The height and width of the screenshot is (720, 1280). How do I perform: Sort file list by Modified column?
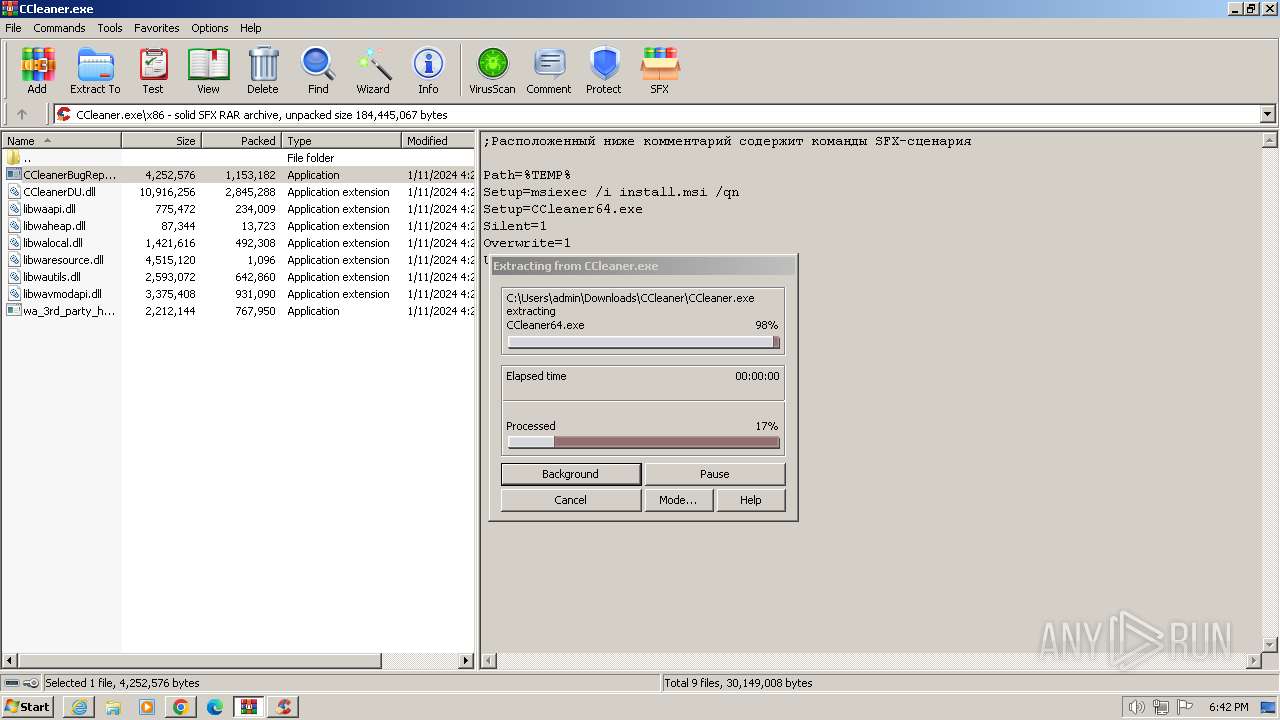[438, 141]
